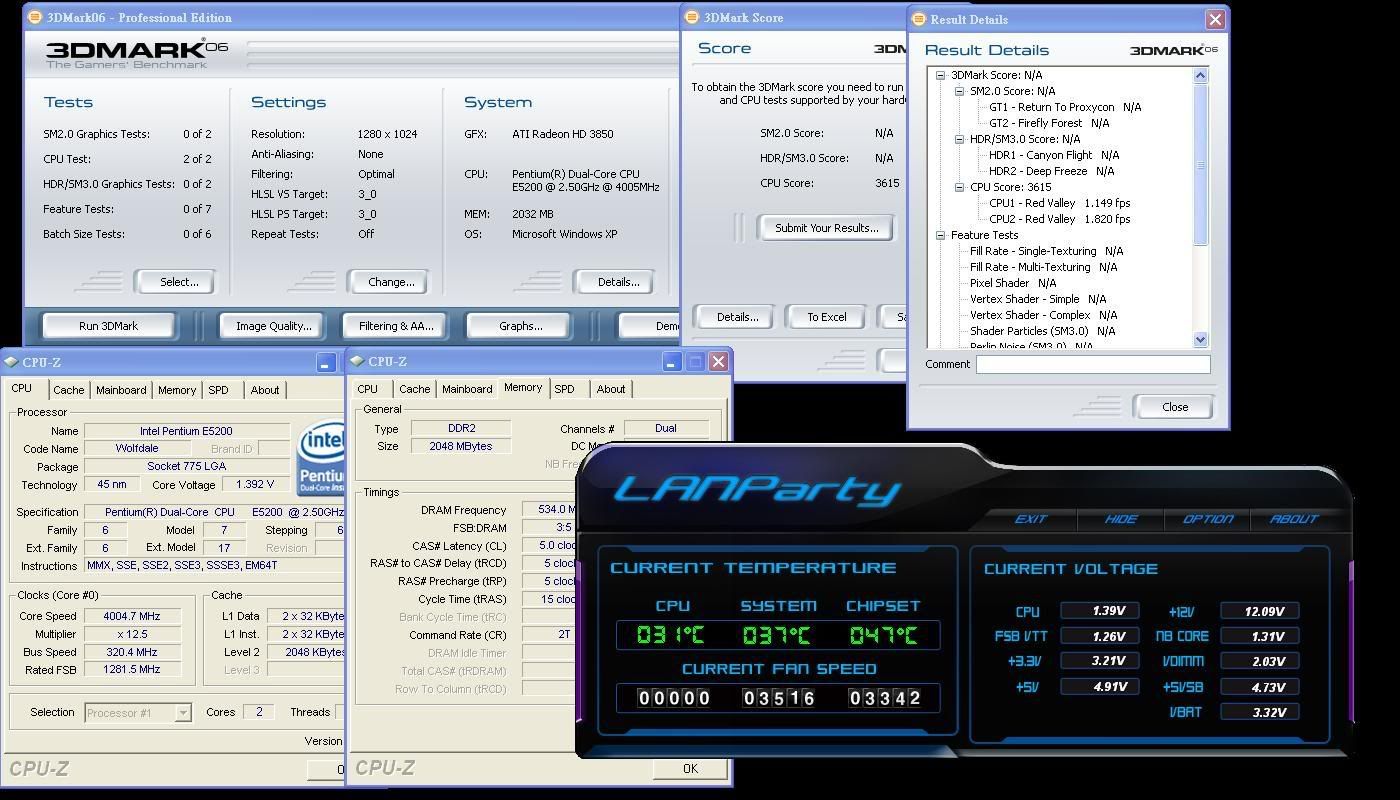Click the Result Details vertical scrollbar thumb
This screenshot has height=800, width=1400.
[x=1201, y=164]
